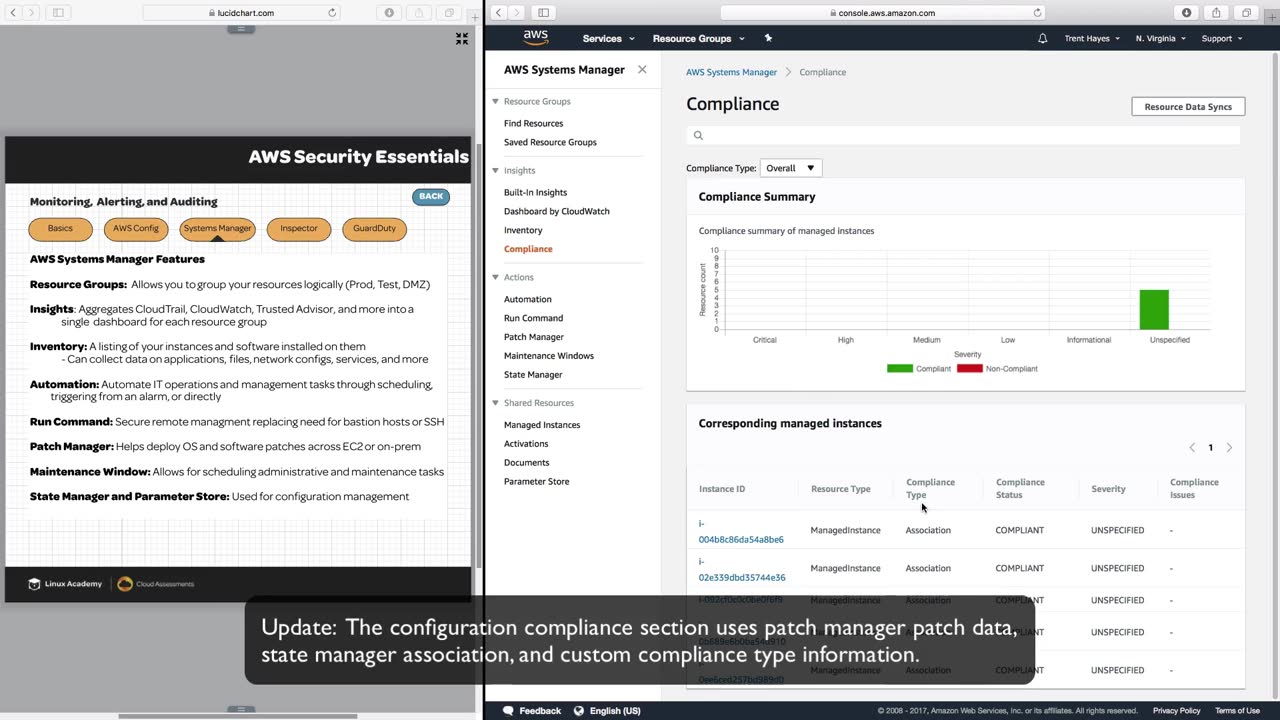Open the Trent Hayes account menu
This screenshot has width=1280, height=720.
[x=1091, y=38]
